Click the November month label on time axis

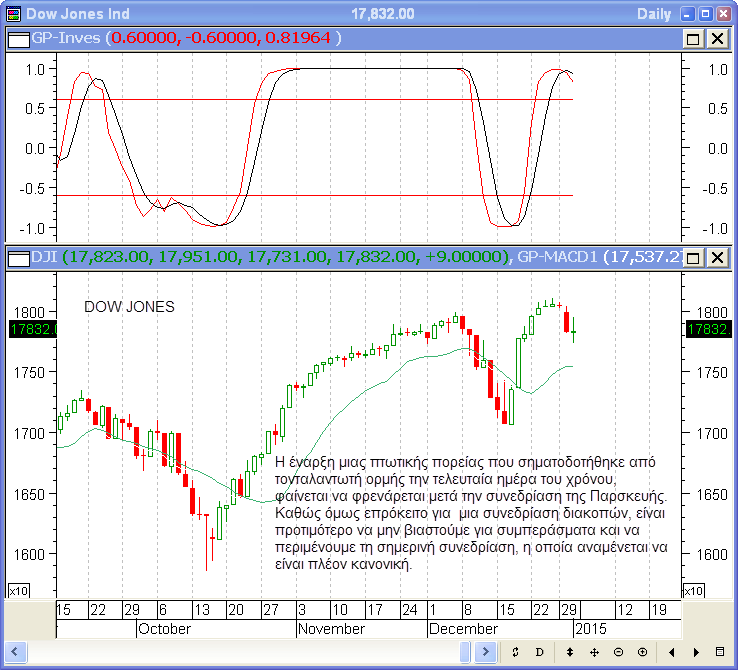(x=331, y=629)
